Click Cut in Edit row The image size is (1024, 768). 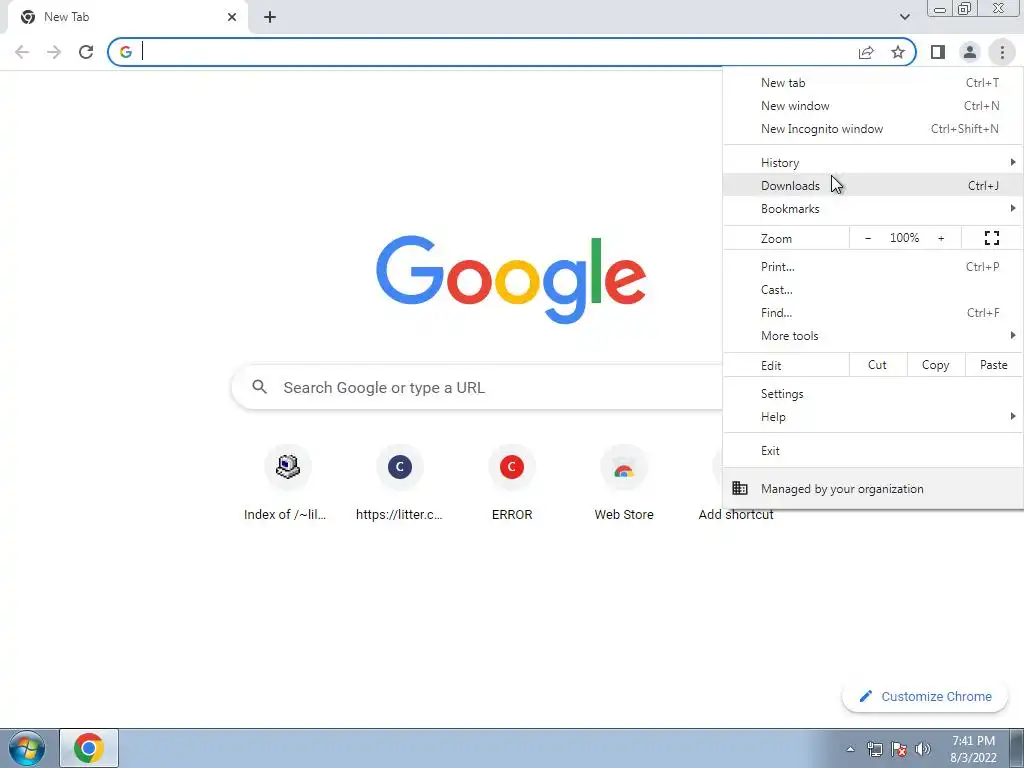[878, 365]
